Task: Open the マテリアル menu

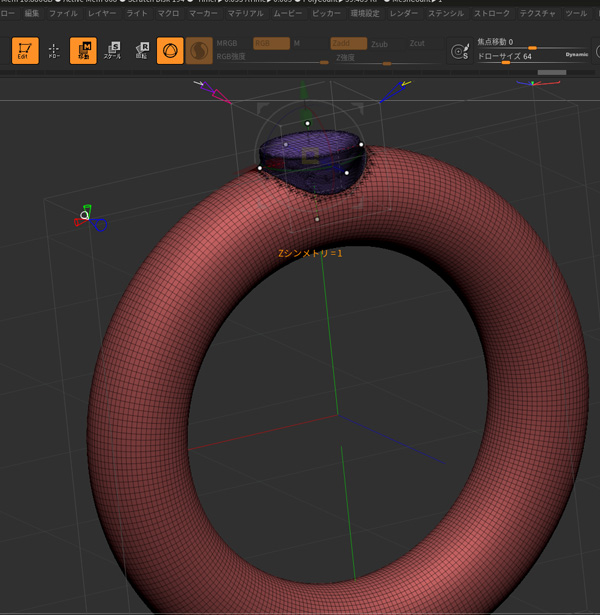Action: 245,14
